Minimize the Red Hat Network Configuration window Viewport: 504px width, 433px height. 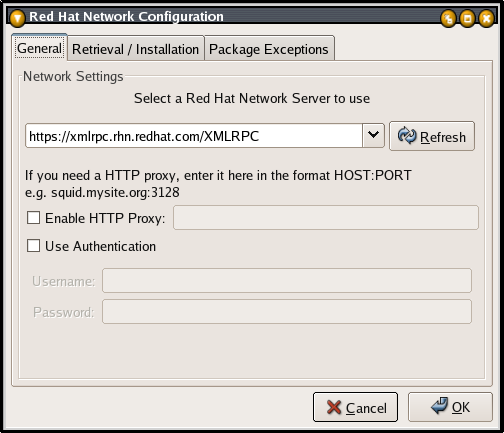(x=448, y=18)
